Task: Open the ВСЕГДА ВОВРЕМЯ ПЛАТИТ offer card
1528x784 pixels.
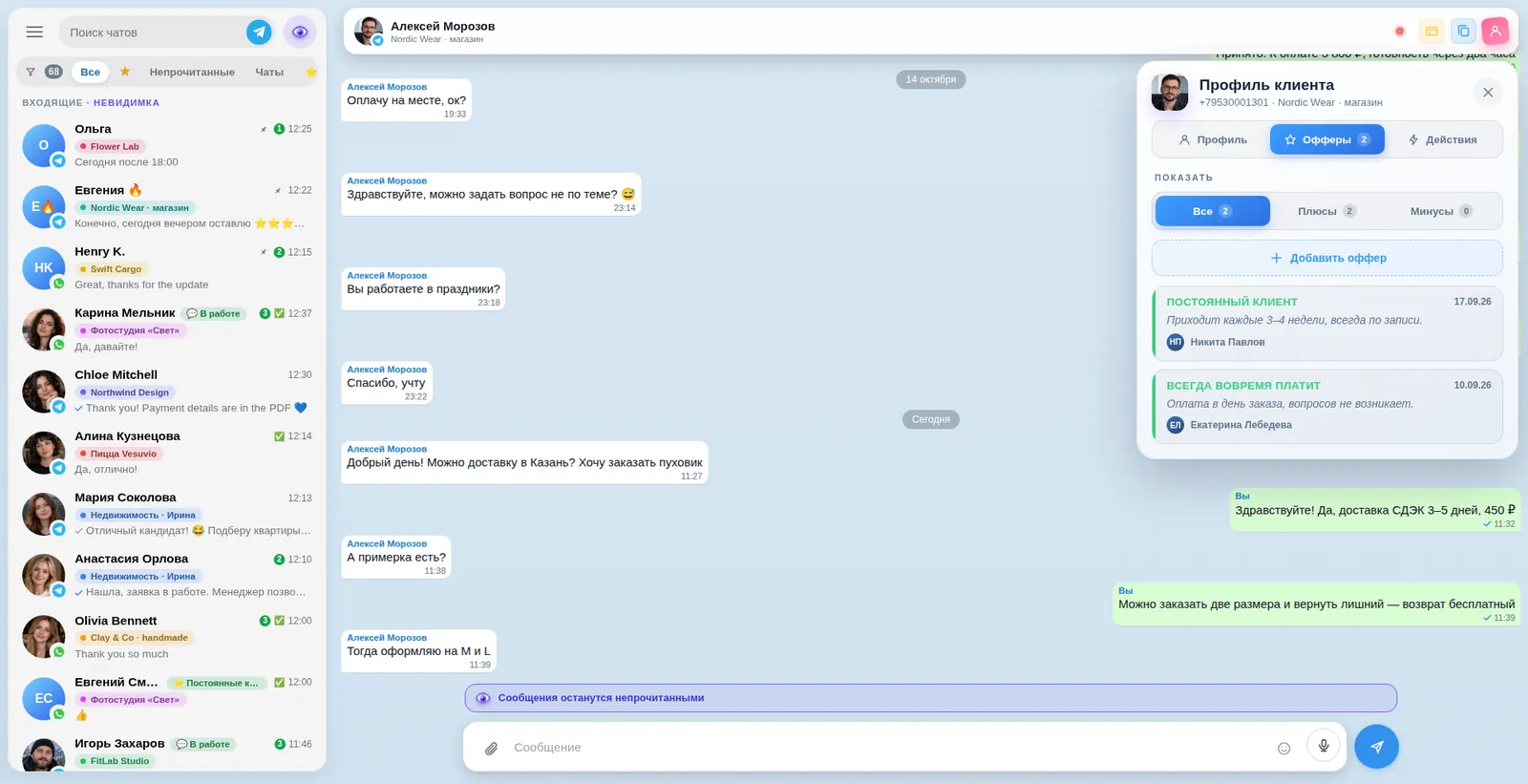Action: point(1327,407)
